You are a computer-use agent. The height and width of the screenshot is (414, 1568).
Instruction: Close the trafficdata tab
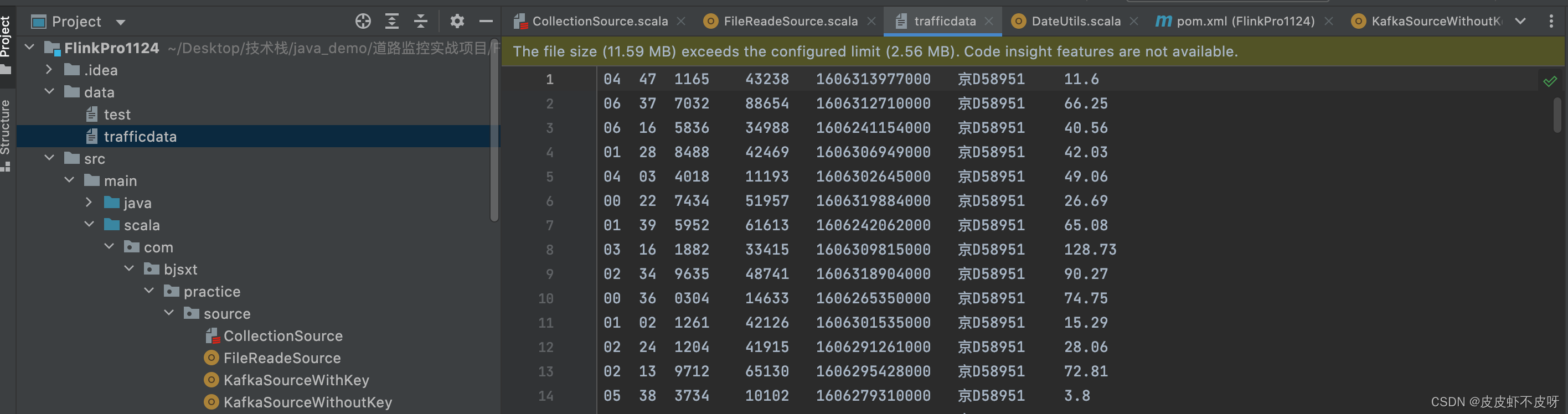989,21
